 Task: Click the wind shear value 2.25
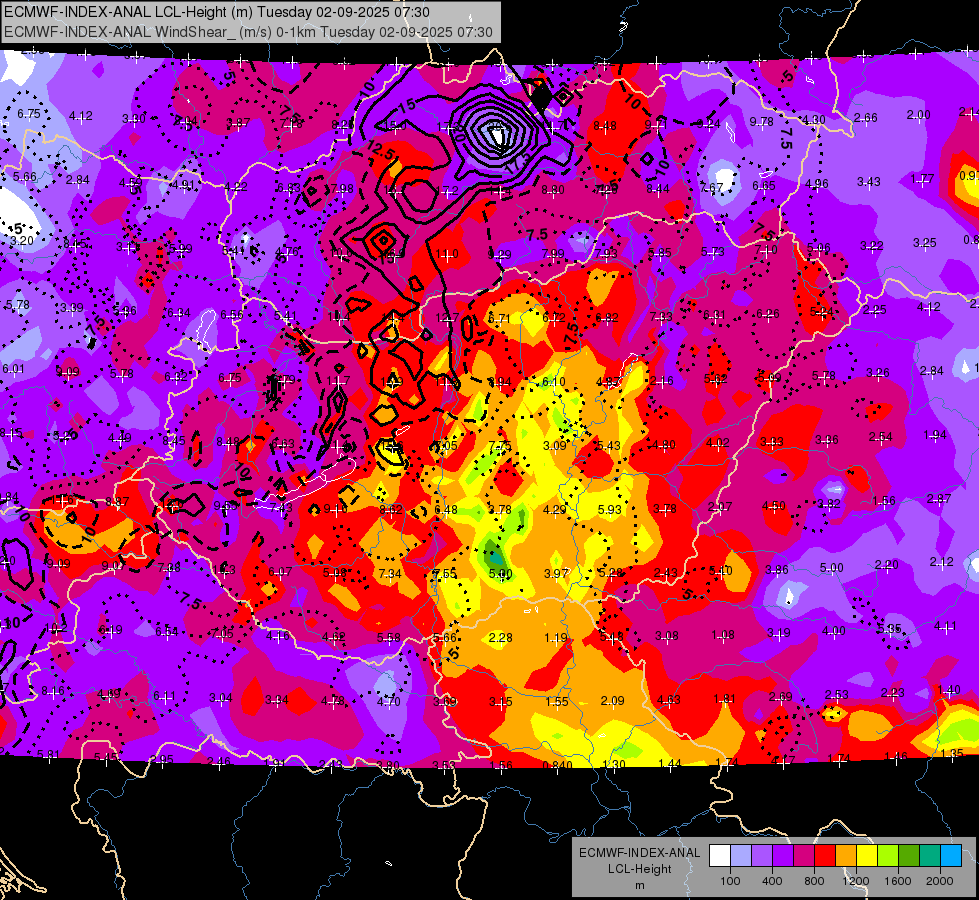pyautogui.click(x=875, y=310)
